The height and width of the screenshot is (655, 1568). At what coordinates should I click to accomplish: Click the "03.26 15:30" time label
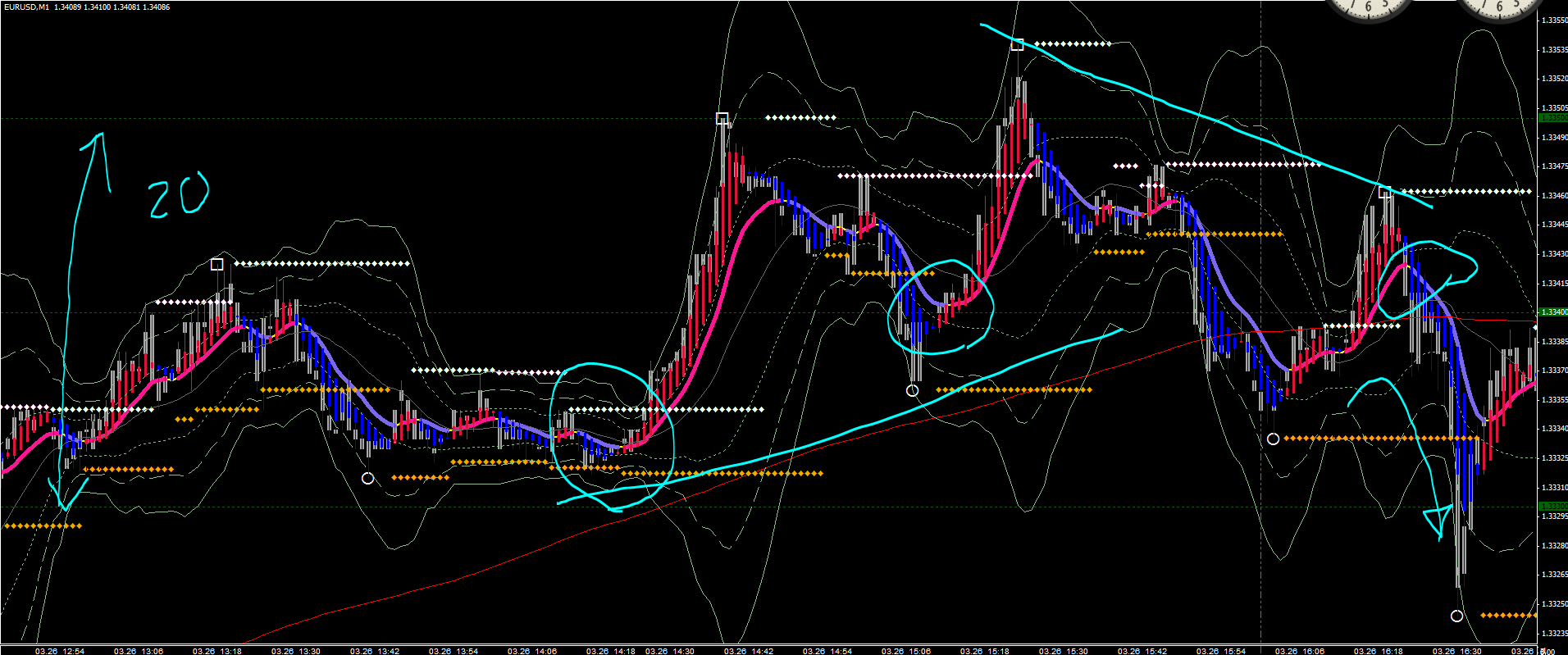pyautogui.click(x=1064, y=651)
